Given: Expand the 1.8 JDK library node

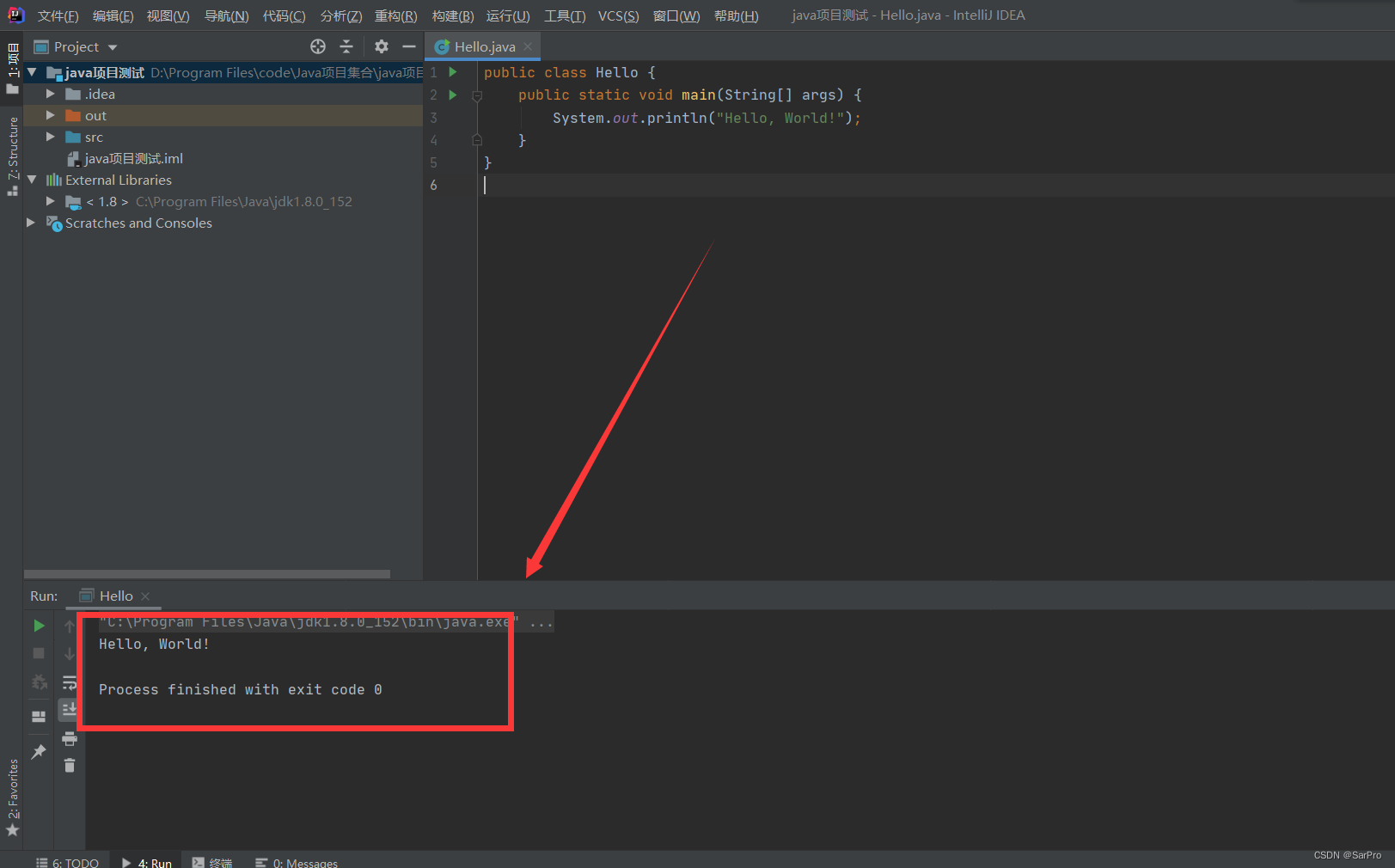Looking at the screenshot, I should pyautogui.click(x=51, y=201).
